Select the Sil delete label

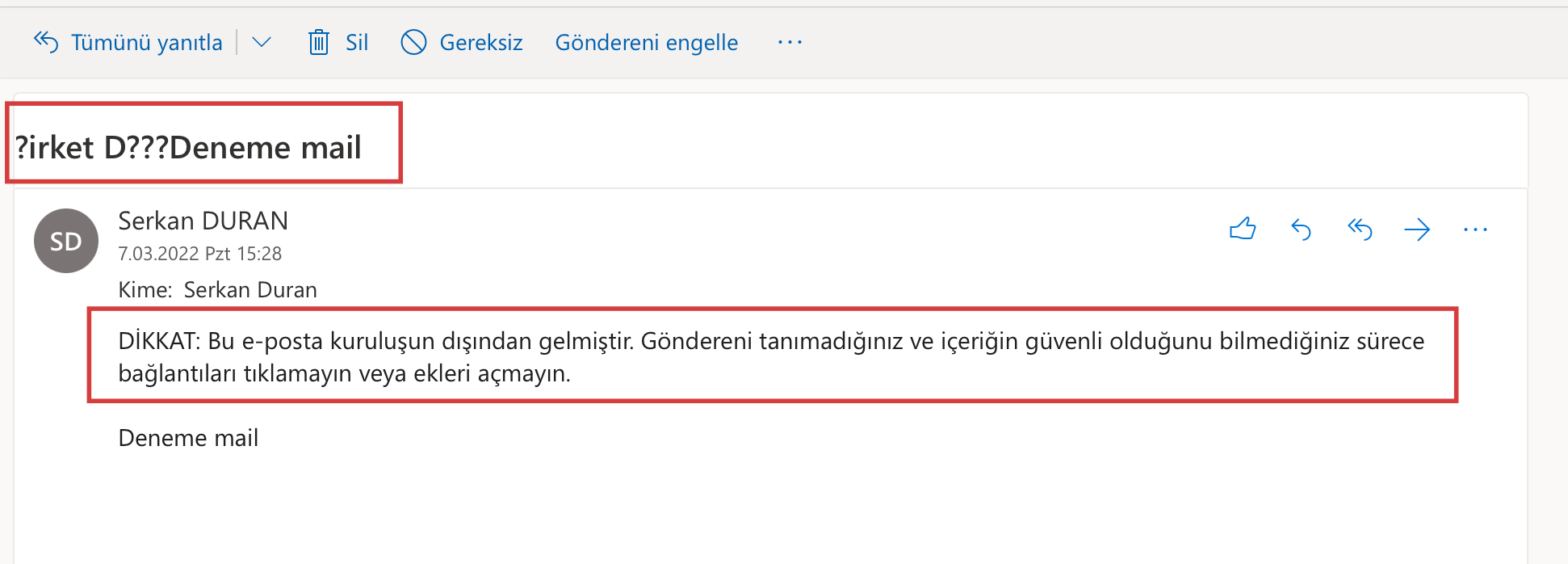pyautogui.click(x=356, y=42)
